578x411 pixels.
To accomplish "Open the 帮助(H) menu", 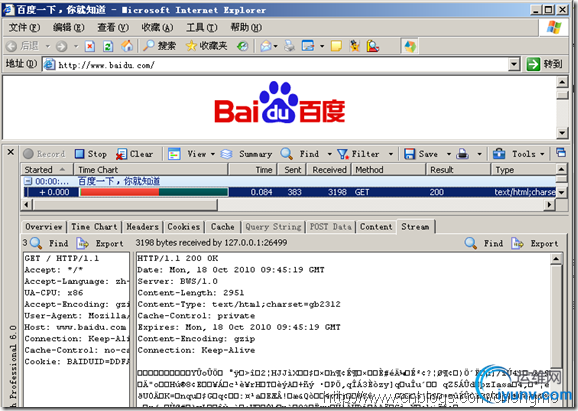I will pyautogui.click(x=246, y=28).
